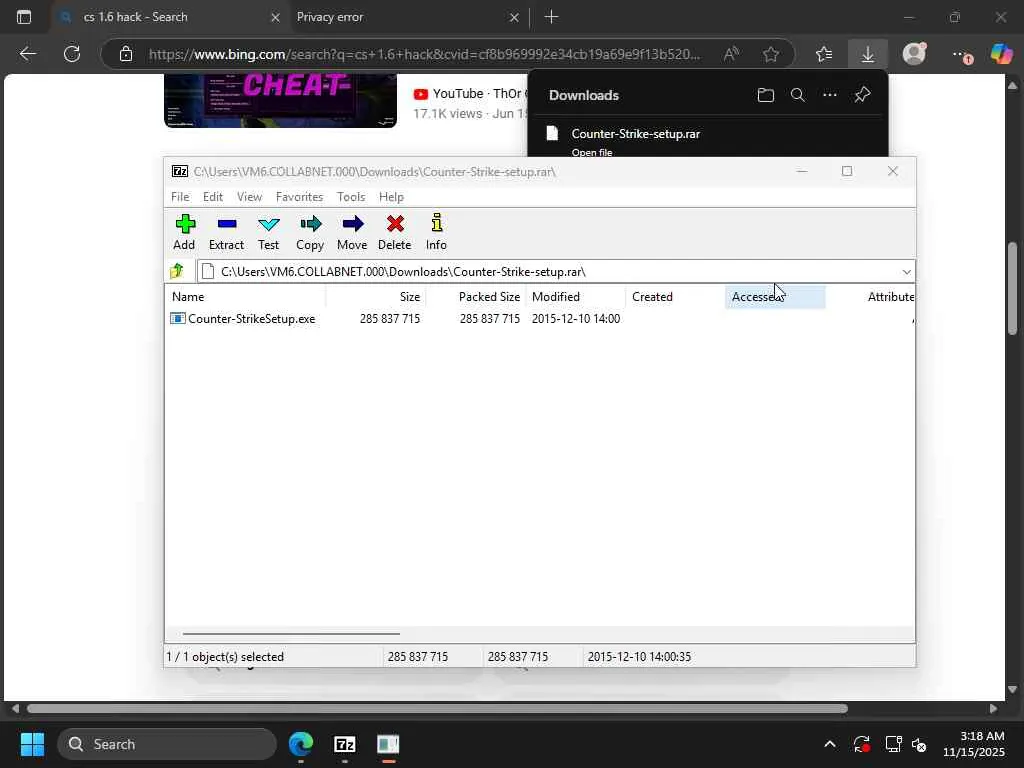Viewport: 1024px width, 768px height.
Task: Click the archive path address field
Action: click(549, 272)
